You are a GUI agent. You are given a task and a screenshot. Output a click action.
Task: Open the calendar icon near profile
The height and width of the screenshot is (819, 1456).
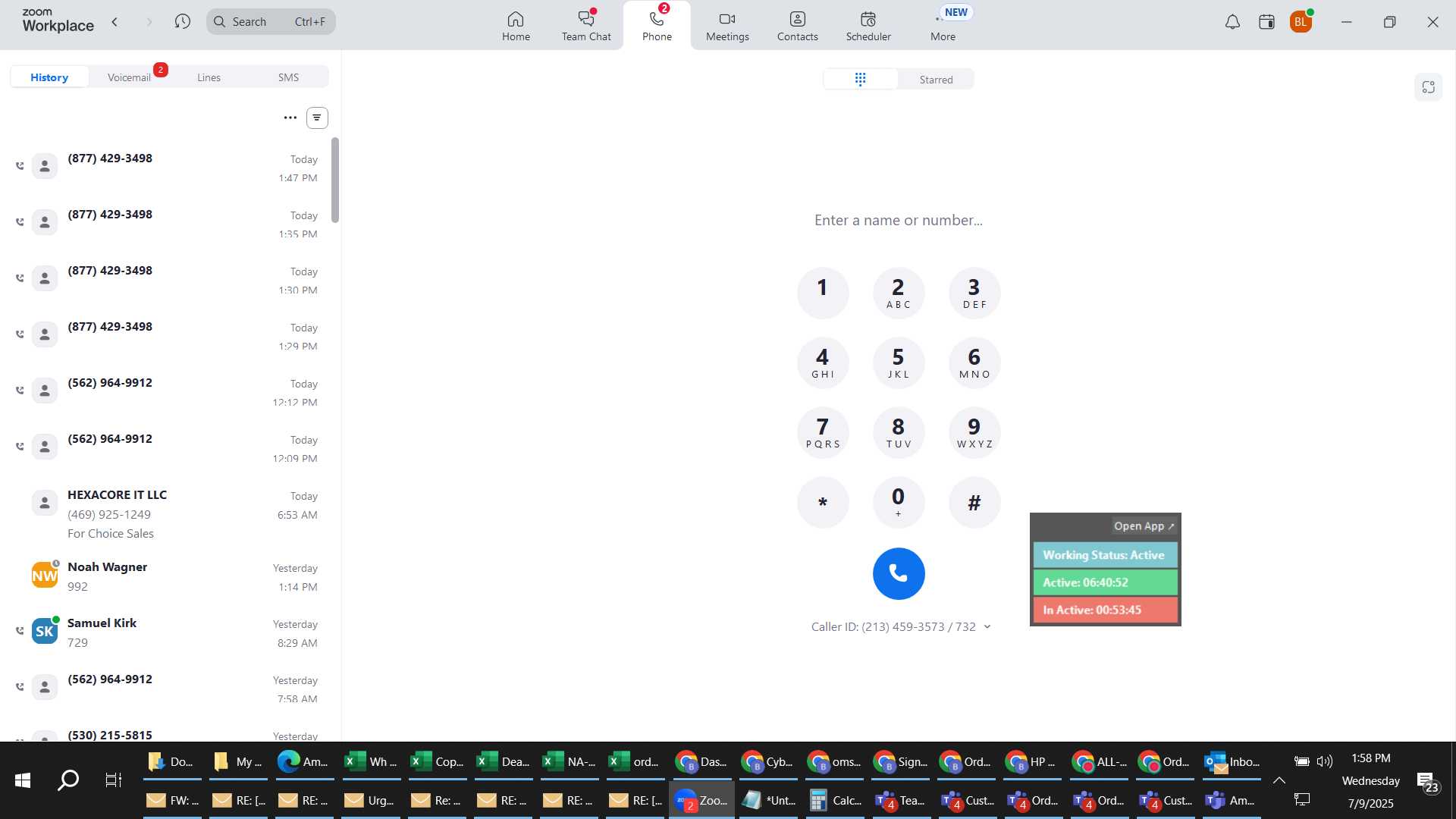click(x=1266, y=22)
